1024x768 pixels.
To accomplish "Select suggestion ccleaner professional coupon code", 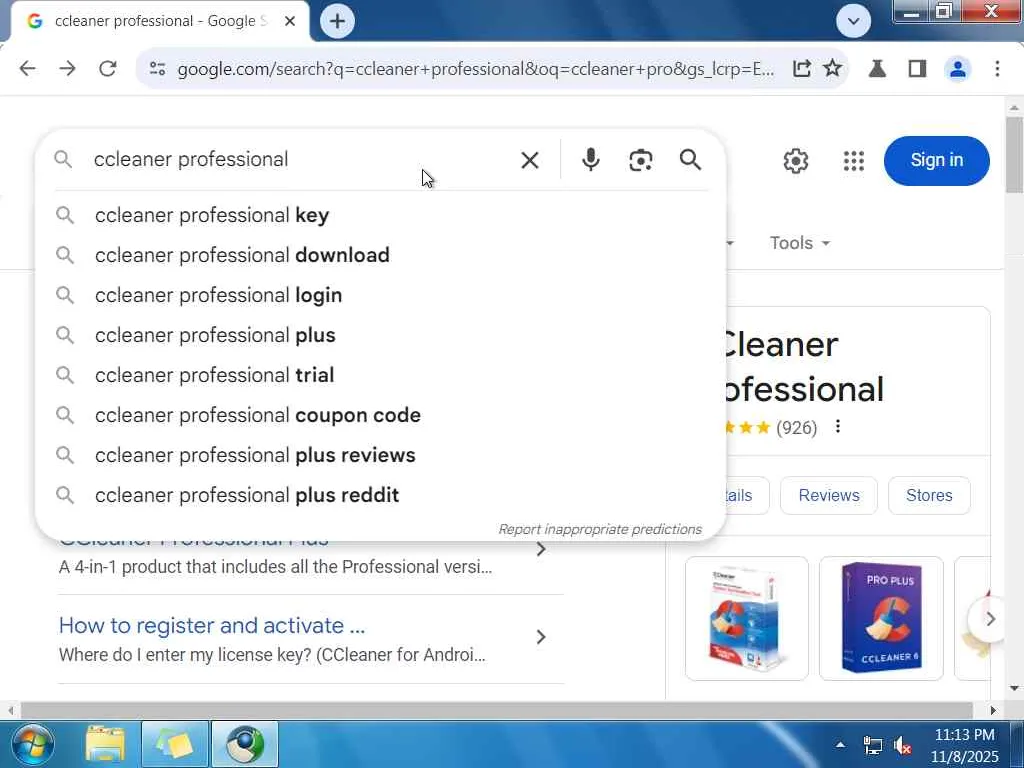I will tap(380, 415).
